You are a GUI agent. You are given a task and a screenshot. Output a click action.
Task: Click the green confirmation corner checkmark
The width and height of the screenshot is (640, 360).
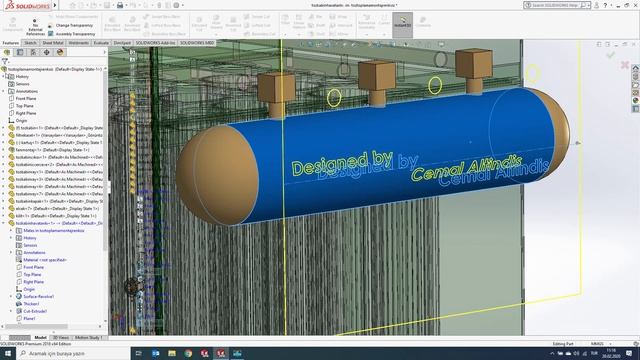[x=611, y=55]
